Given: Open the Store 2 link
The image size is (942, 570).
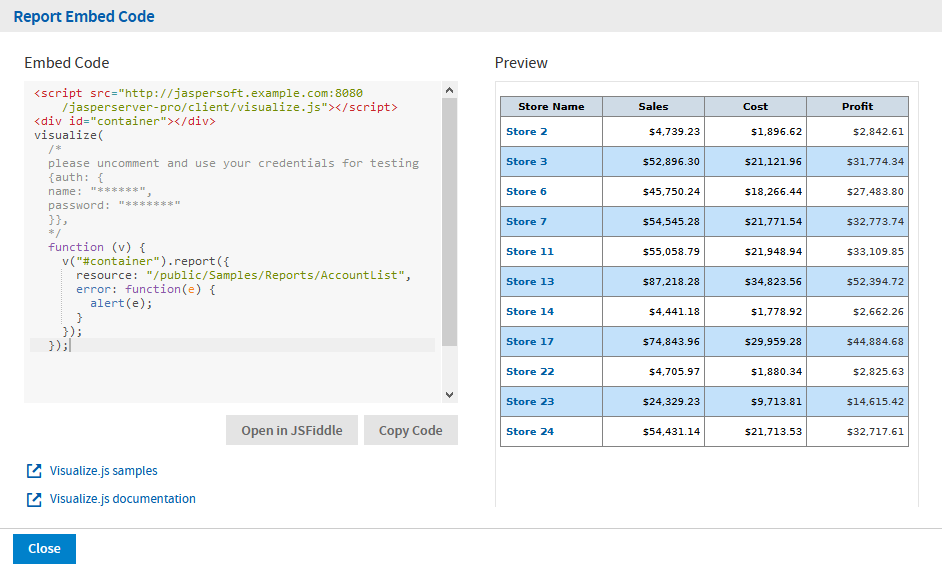Looking at the screenshot, I should tap(527, 132).
